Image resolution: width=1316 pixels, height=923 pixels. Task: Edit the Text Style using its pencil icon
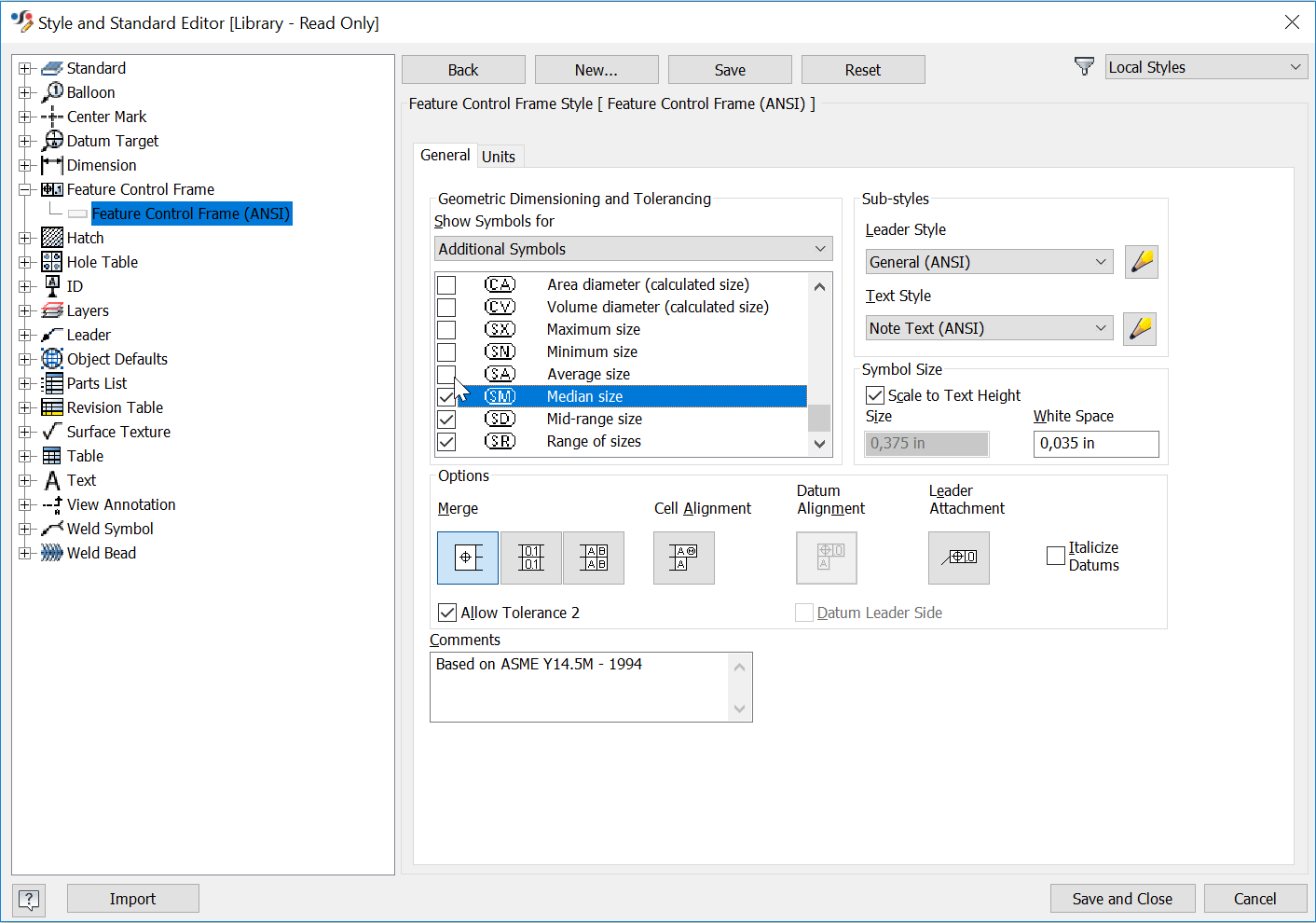click(1139, 328)
